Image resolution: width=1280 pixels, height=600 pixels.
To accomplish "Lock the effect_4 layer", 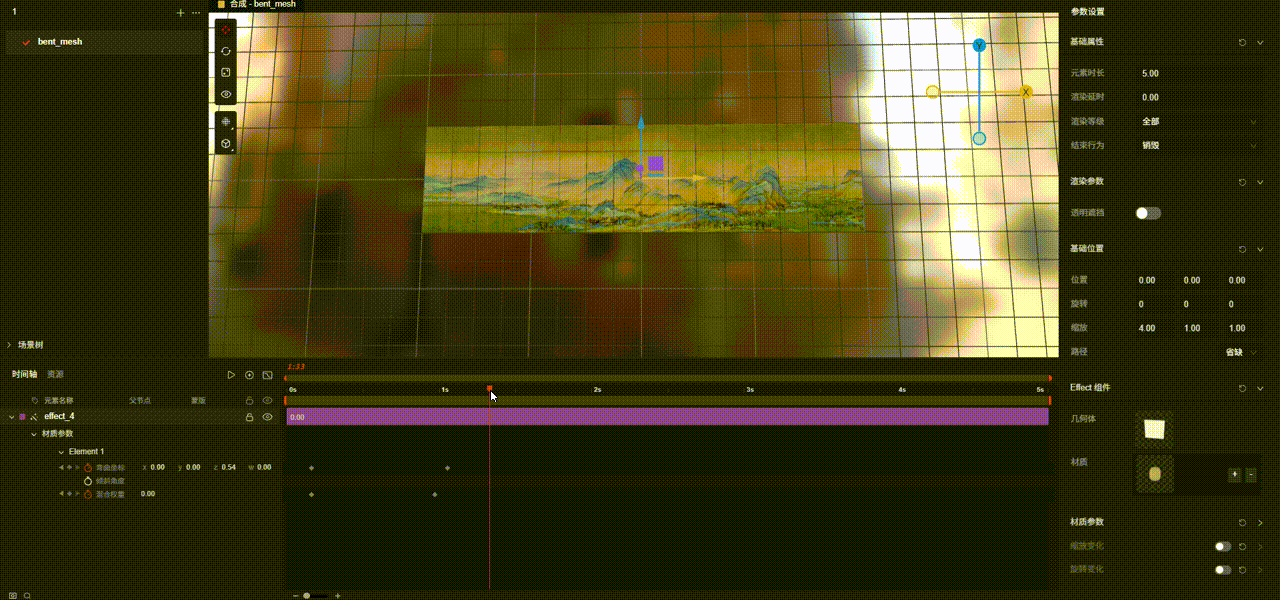I will pyautogui.click(x=249, y=417).
